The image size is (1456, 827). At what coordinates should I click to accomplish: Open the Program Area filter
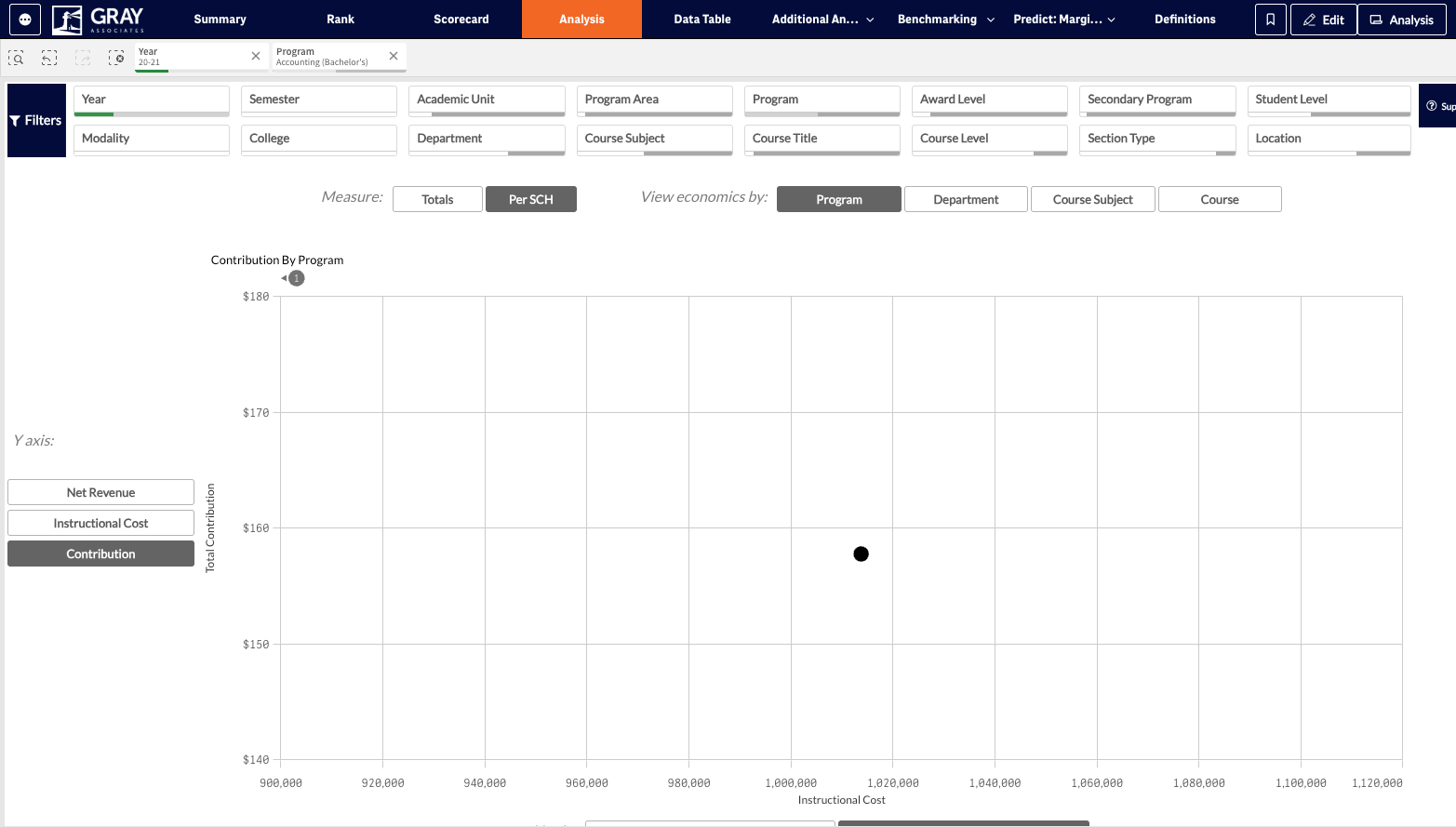tap(655, 100)
